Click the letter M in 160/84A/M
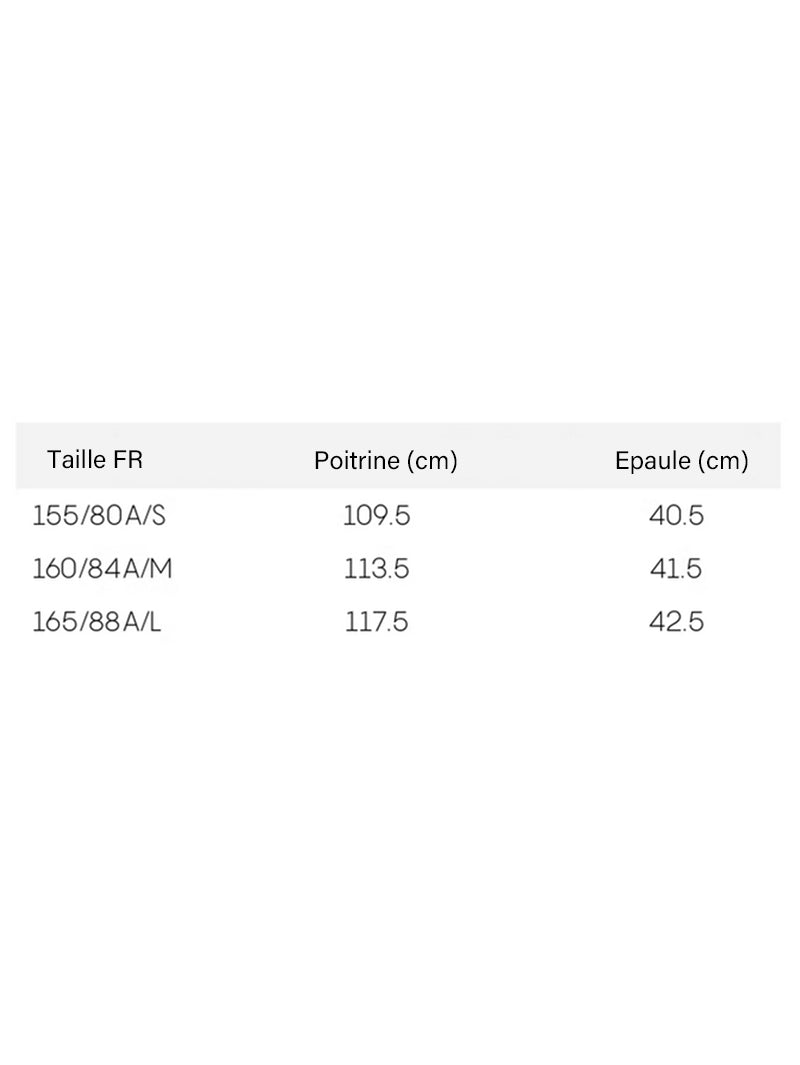The height and width of the screenshot is (1065, 800). point(162,568)
